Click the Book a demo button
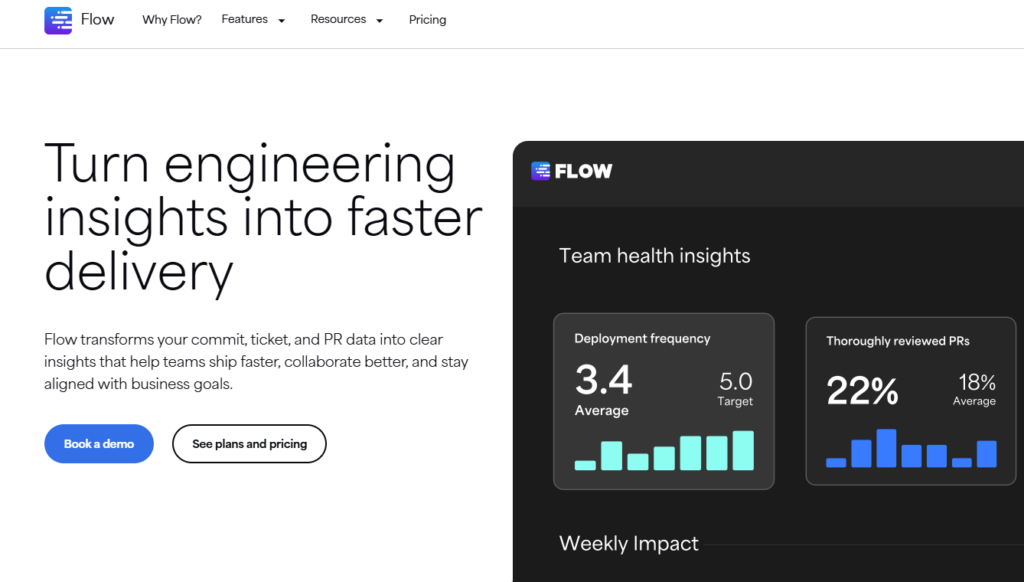 pos(99,444)
